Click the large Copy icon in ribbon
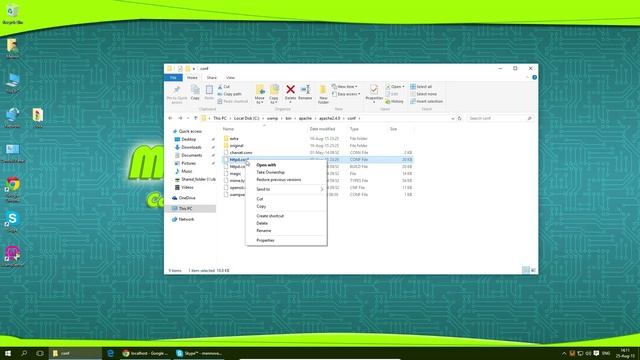Screen dimensions: 640x360 [x=195, y=93]
